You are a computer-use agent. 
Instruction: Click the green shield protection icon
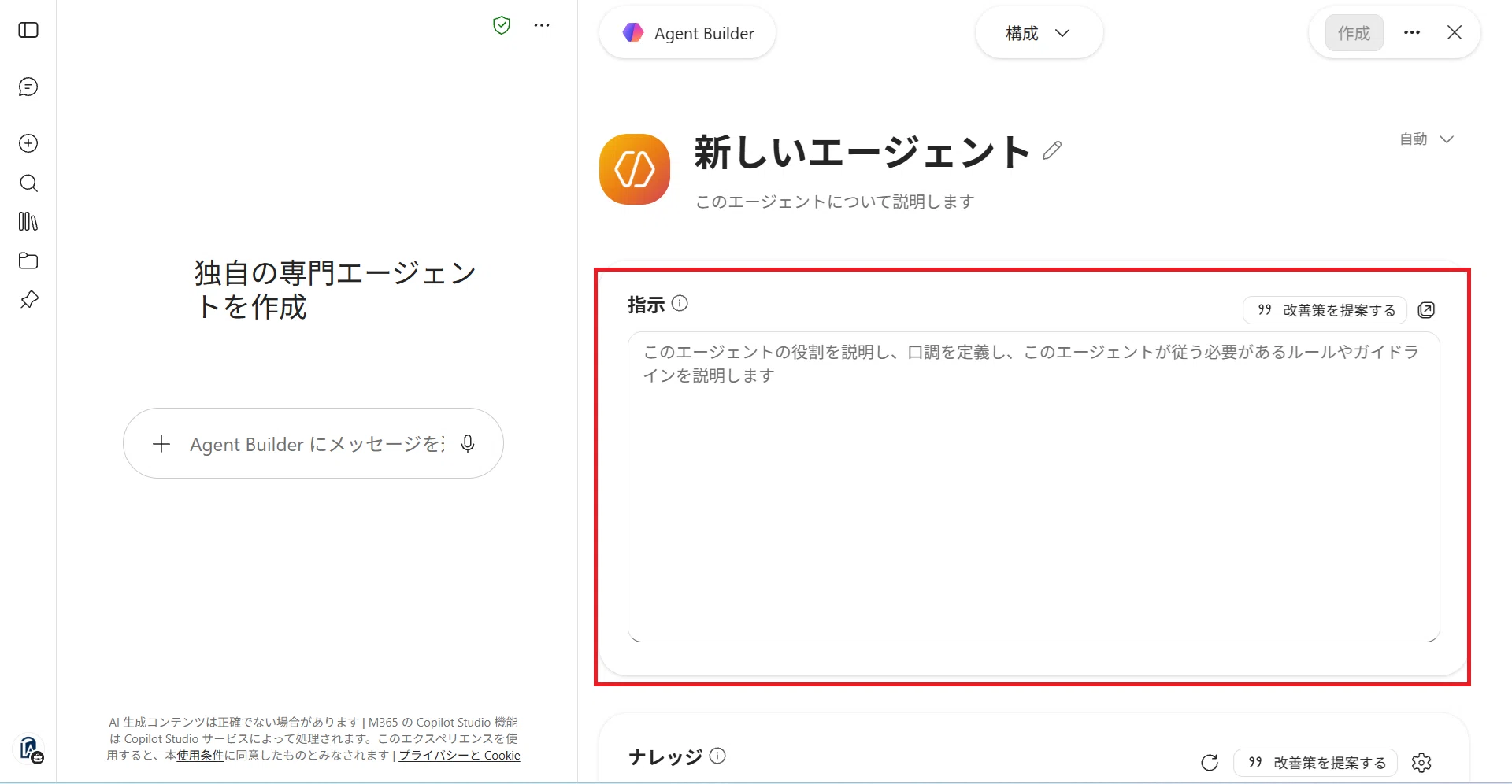[502, 25]
